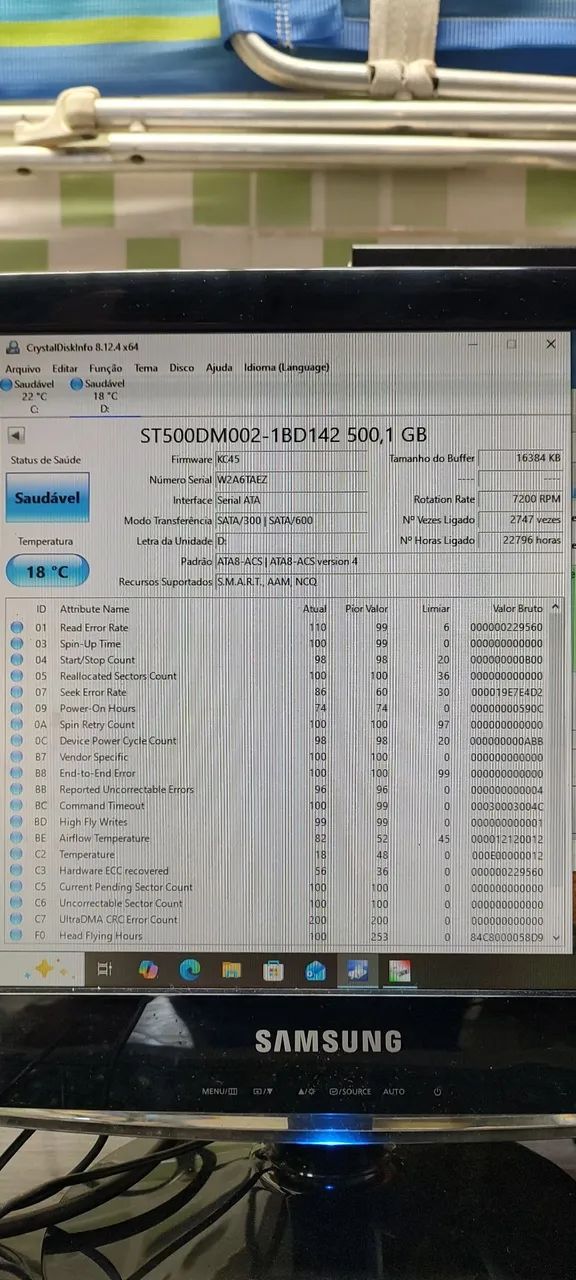576x1280 pixels.
Task: Click the status circle for Device Power Cycle Count
Action: (16, 741)
